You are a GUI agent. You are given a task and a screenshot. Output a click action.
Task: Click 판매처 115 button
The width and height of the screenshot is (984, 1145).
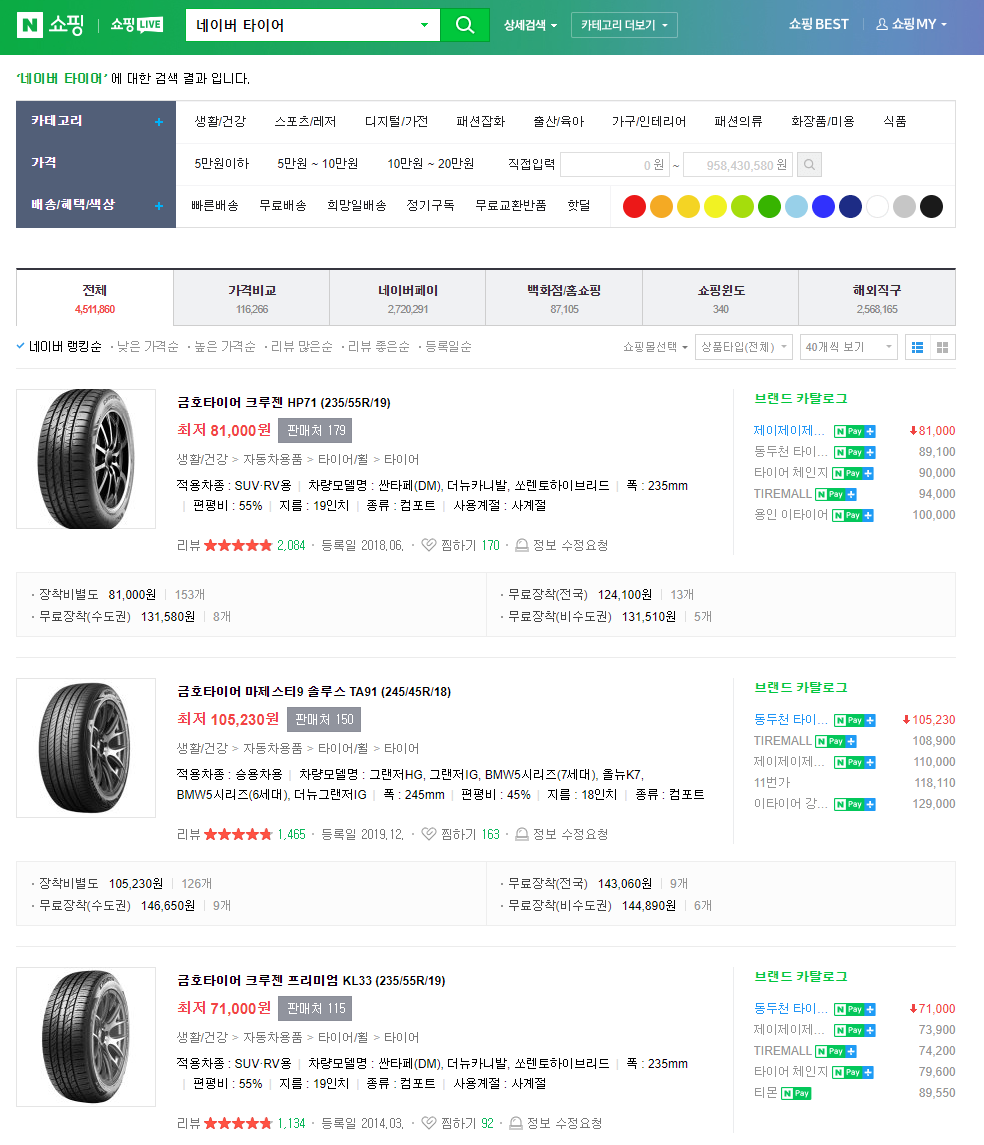tap(315, 1008)
